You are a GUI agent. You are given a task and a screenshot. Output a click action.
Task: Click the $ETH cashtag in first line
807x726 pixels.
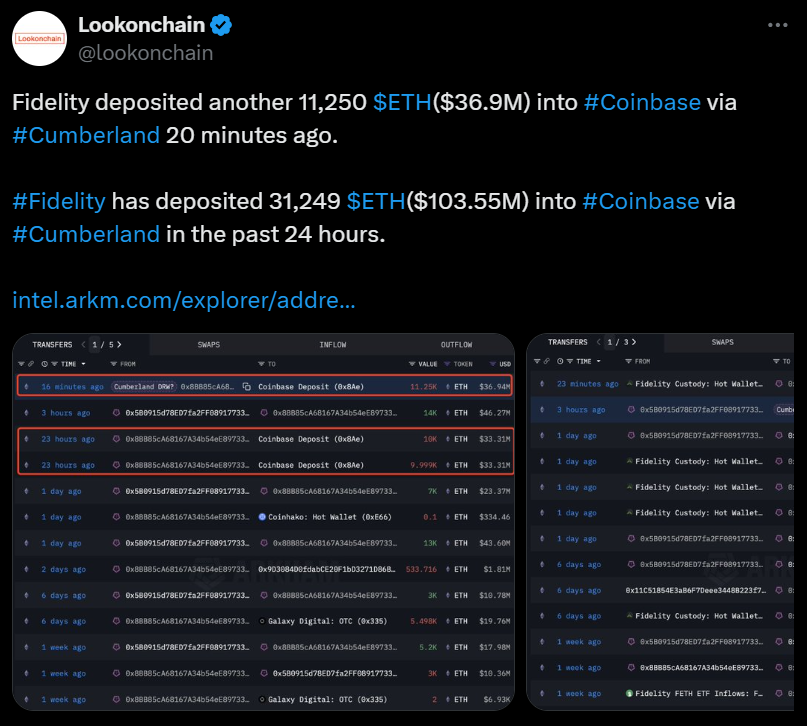pos(402,102)
